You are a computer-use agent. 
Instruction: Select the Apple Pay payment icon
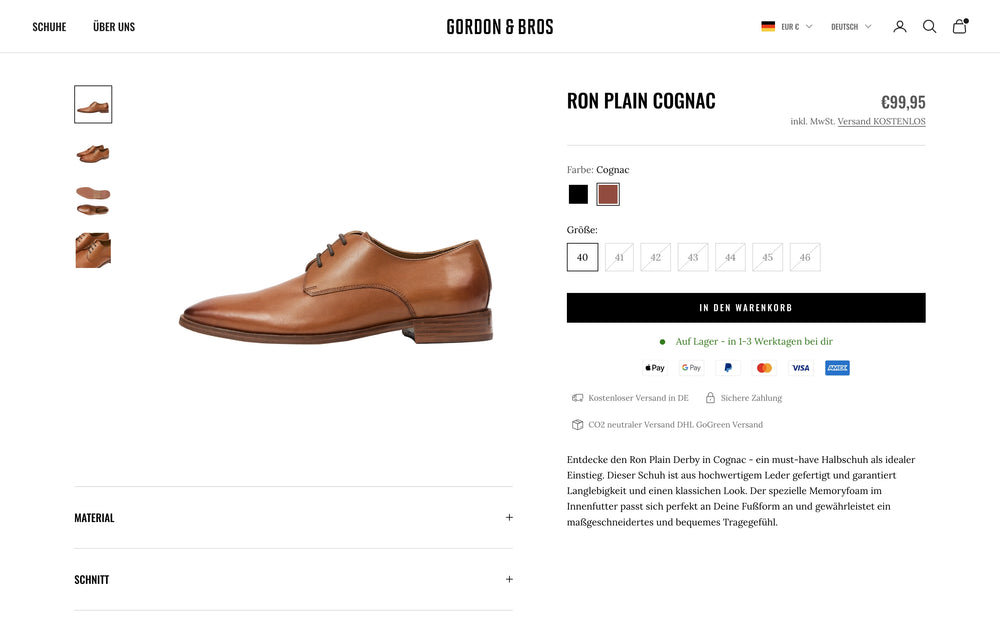(x=654, y=367)
